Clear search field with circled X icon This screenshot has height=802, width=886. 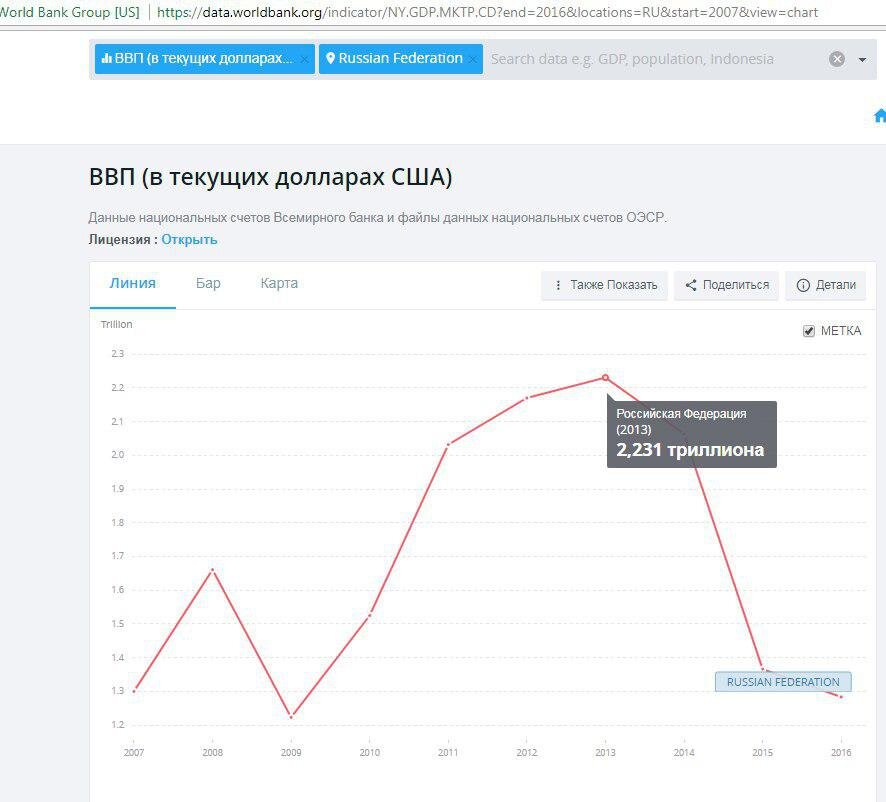pyautogui.click(x=837, y=59)
